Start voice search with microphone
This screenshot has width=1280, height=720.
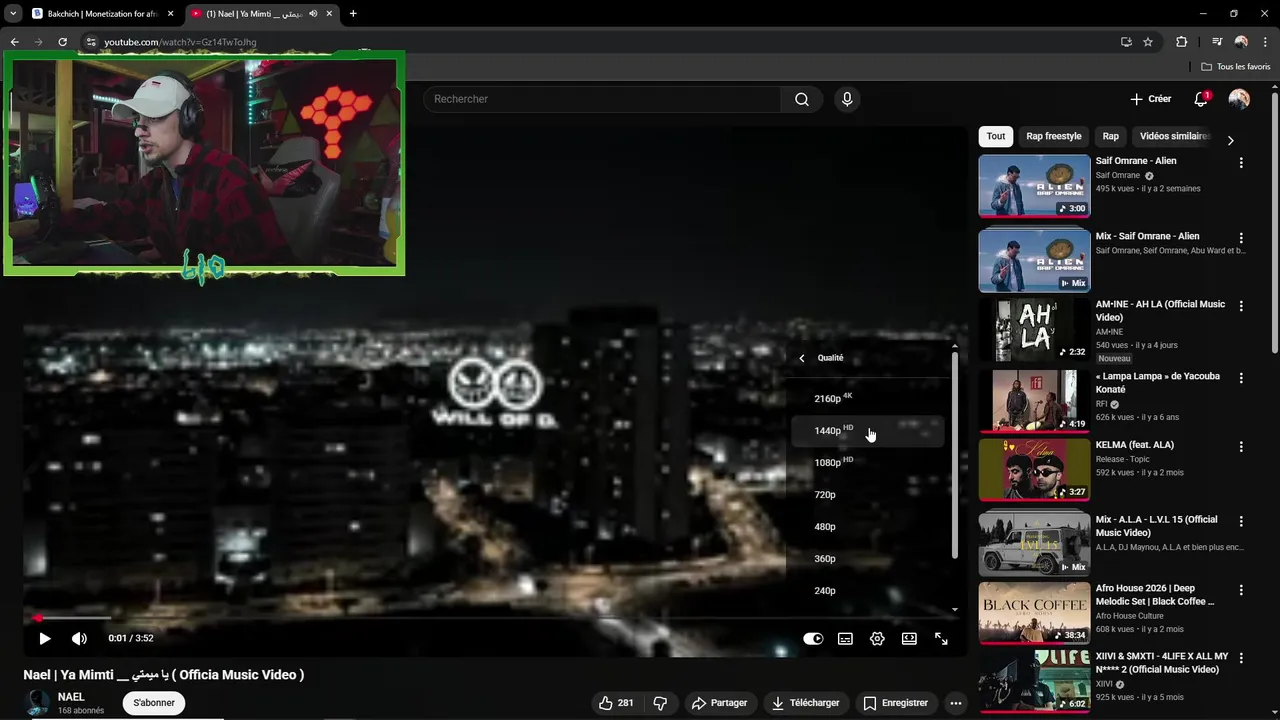[x=847, y=99]
